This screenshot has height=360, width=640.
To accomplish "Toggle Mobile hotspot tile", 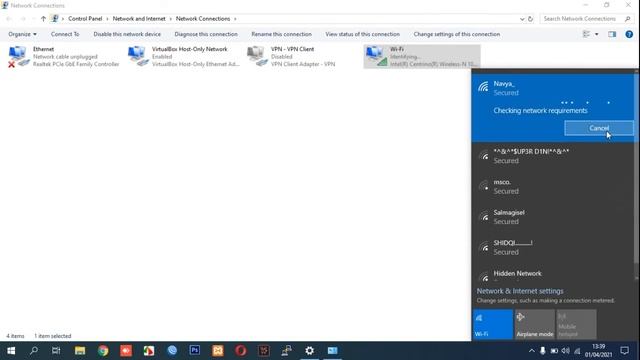I will pyautogui.click(x=576, y=324).
